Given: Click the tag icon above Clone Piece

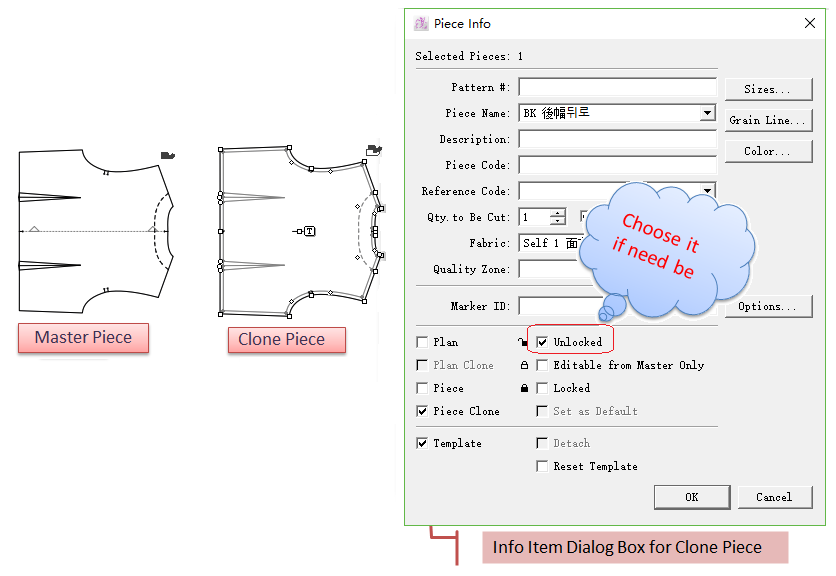Looking at the screenshot, I should pos(374,150).
